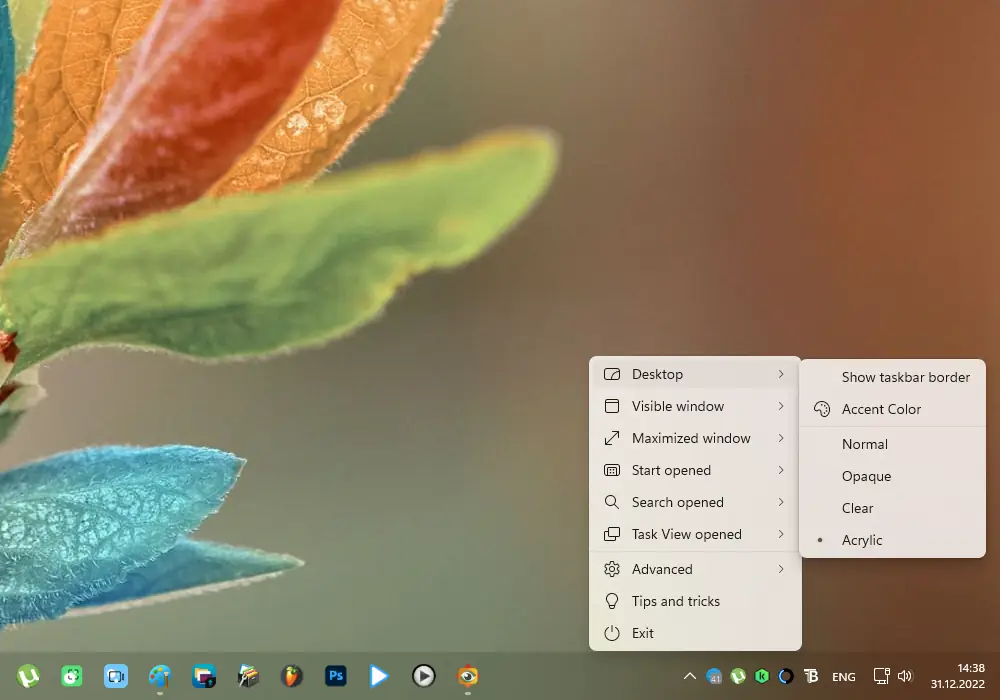Open the clock showing 14:38 31.12.2022
Screen dimensions: 1000x700
point(957,676)
